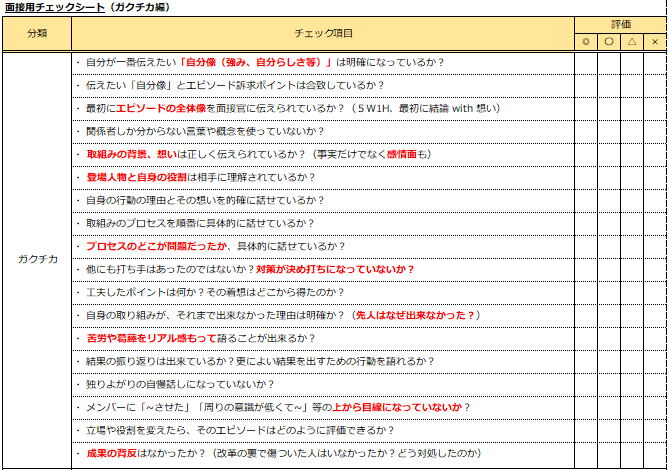Select the row starting '成果の背反はなかったか？'
Screen dimensions: 669x470
[x=323, y=454]
